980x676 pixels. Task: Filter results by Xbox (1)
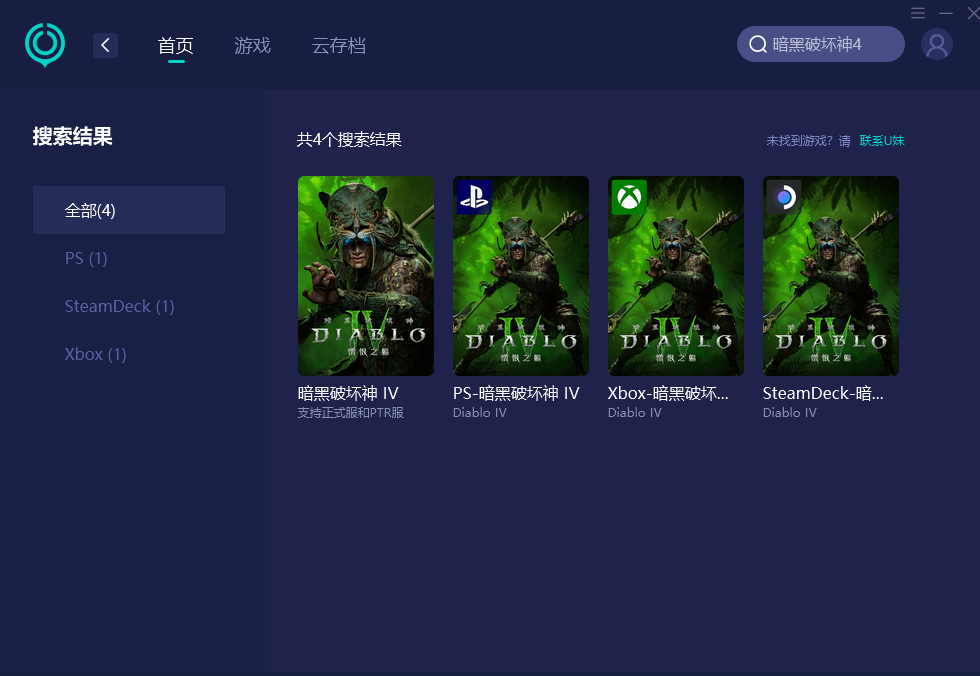(95, 354)
